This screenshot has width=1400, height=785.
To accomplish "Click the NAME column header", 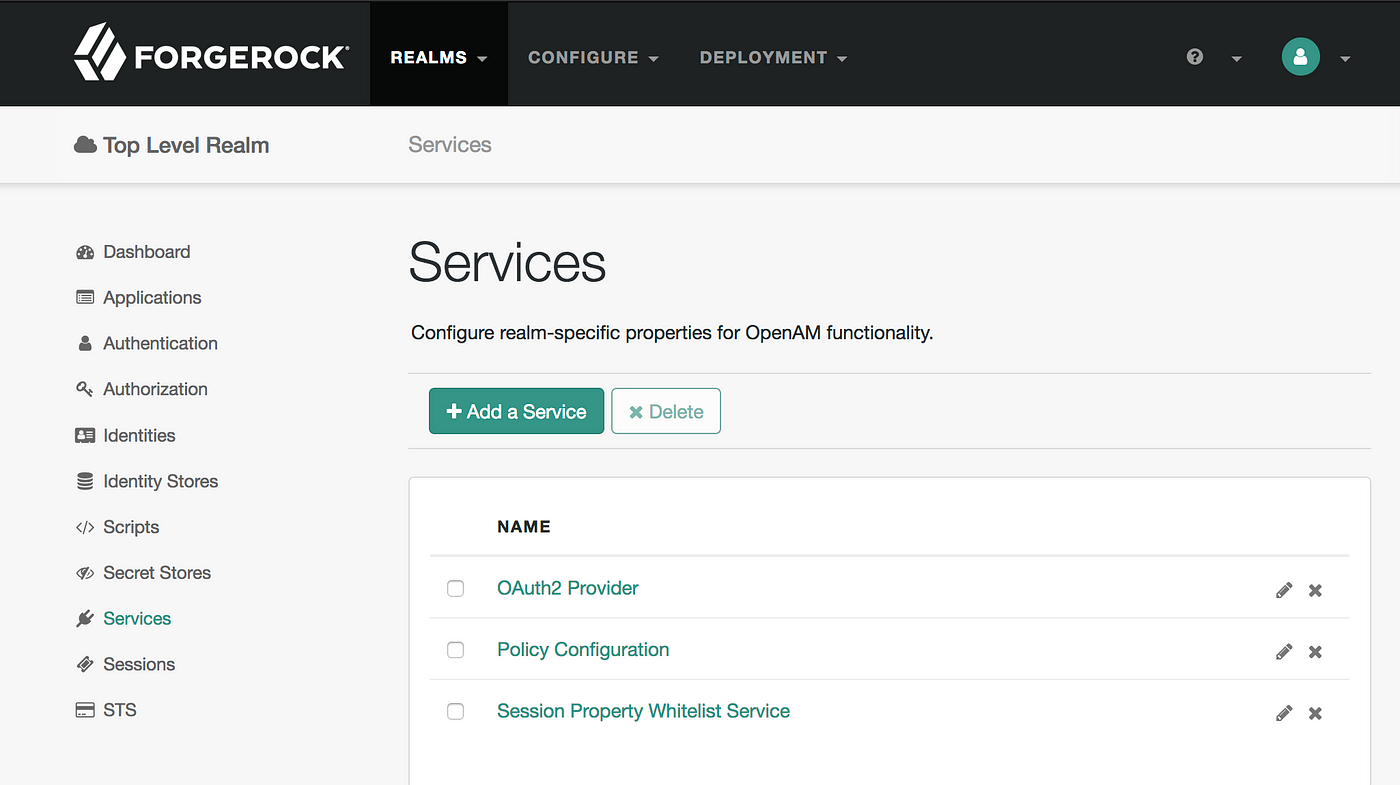I will [x=524, y=527].
